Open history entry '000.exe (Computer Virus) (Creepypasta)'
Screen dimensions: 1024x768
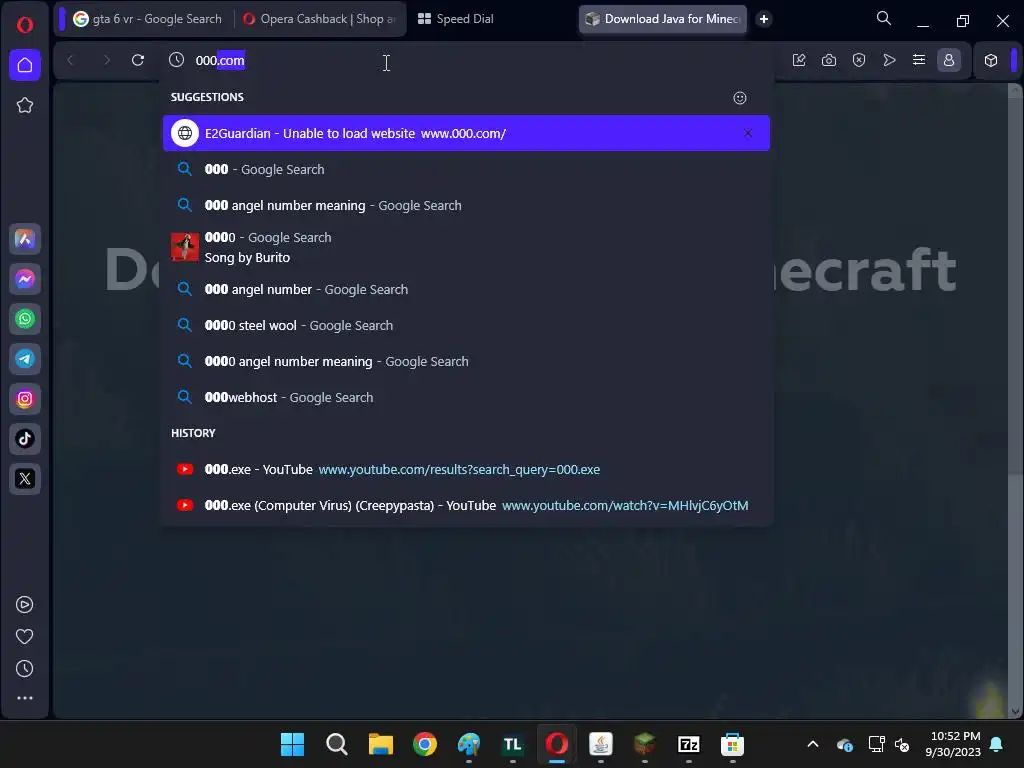pyautogui.click(x=466, y=505)
